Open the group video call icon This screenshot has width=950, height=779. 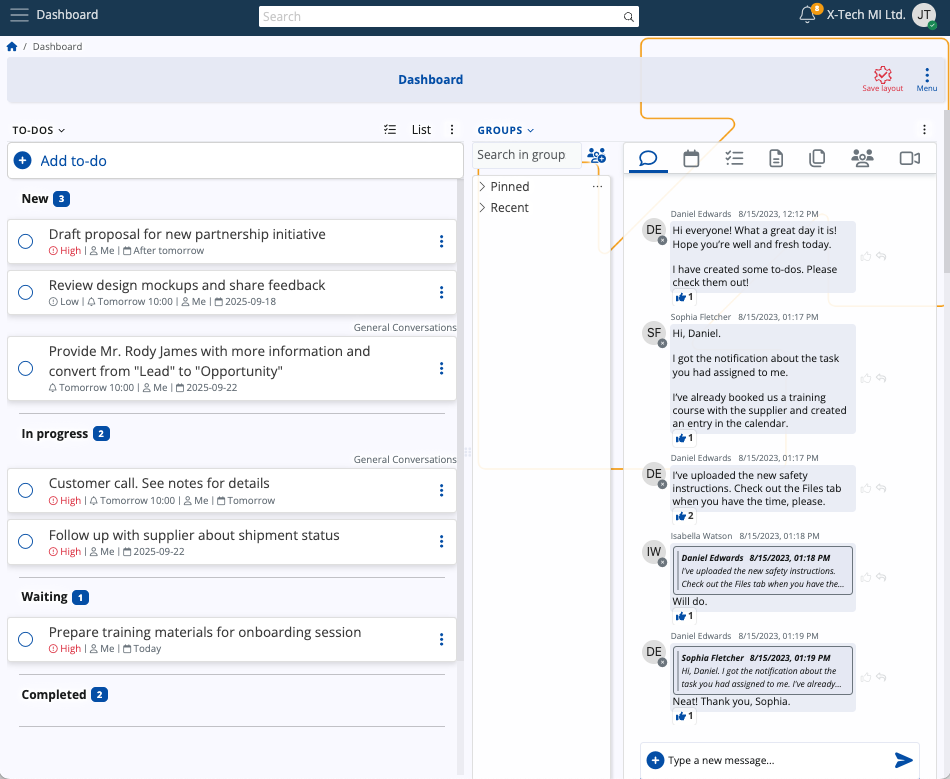point(909,159)
